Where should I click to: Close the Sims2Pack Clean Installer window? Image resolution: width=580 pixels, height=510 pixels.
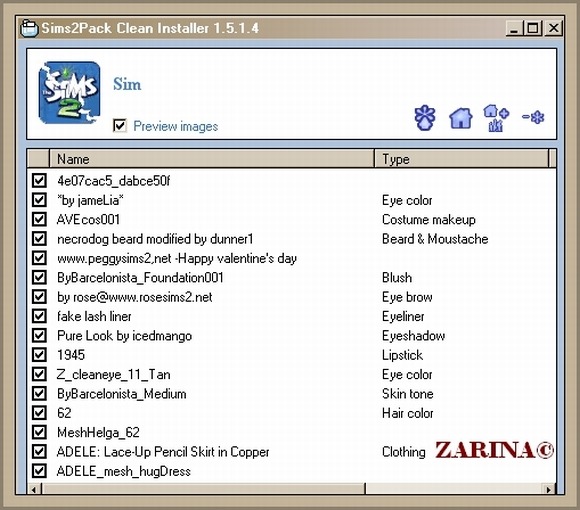coord(553,28)
